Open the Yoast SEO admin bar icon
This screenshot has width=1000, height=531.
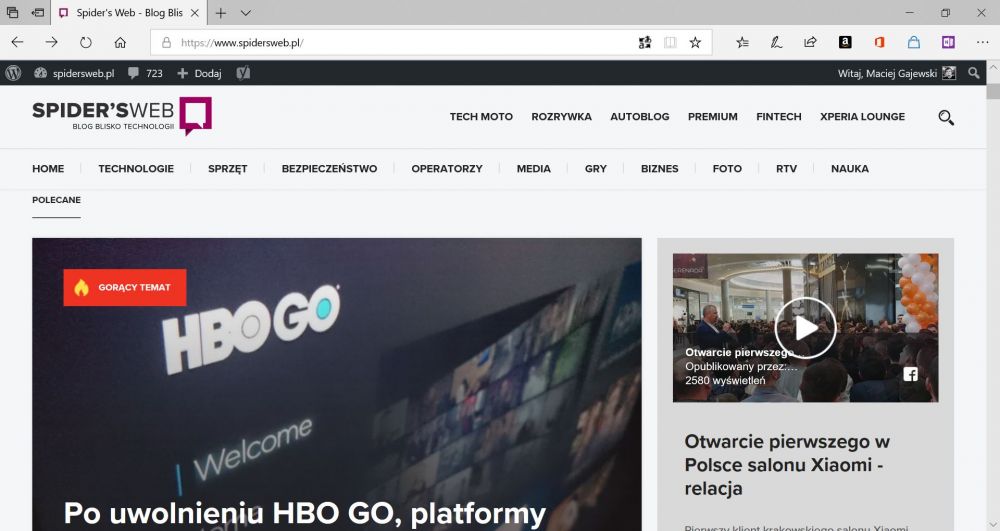[243, 73]
